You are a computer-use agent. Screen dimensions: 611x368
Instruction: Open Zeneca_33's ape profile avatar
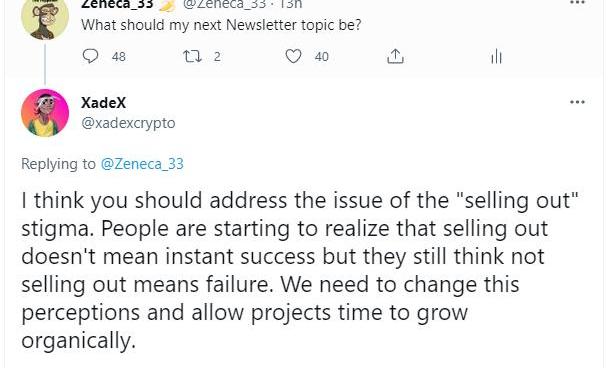tap(45, 16)
